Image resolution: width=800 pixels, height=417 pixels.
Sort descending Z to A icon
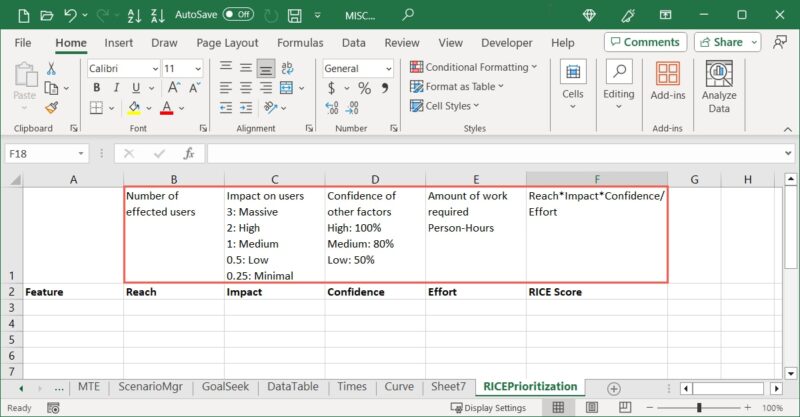158,15
